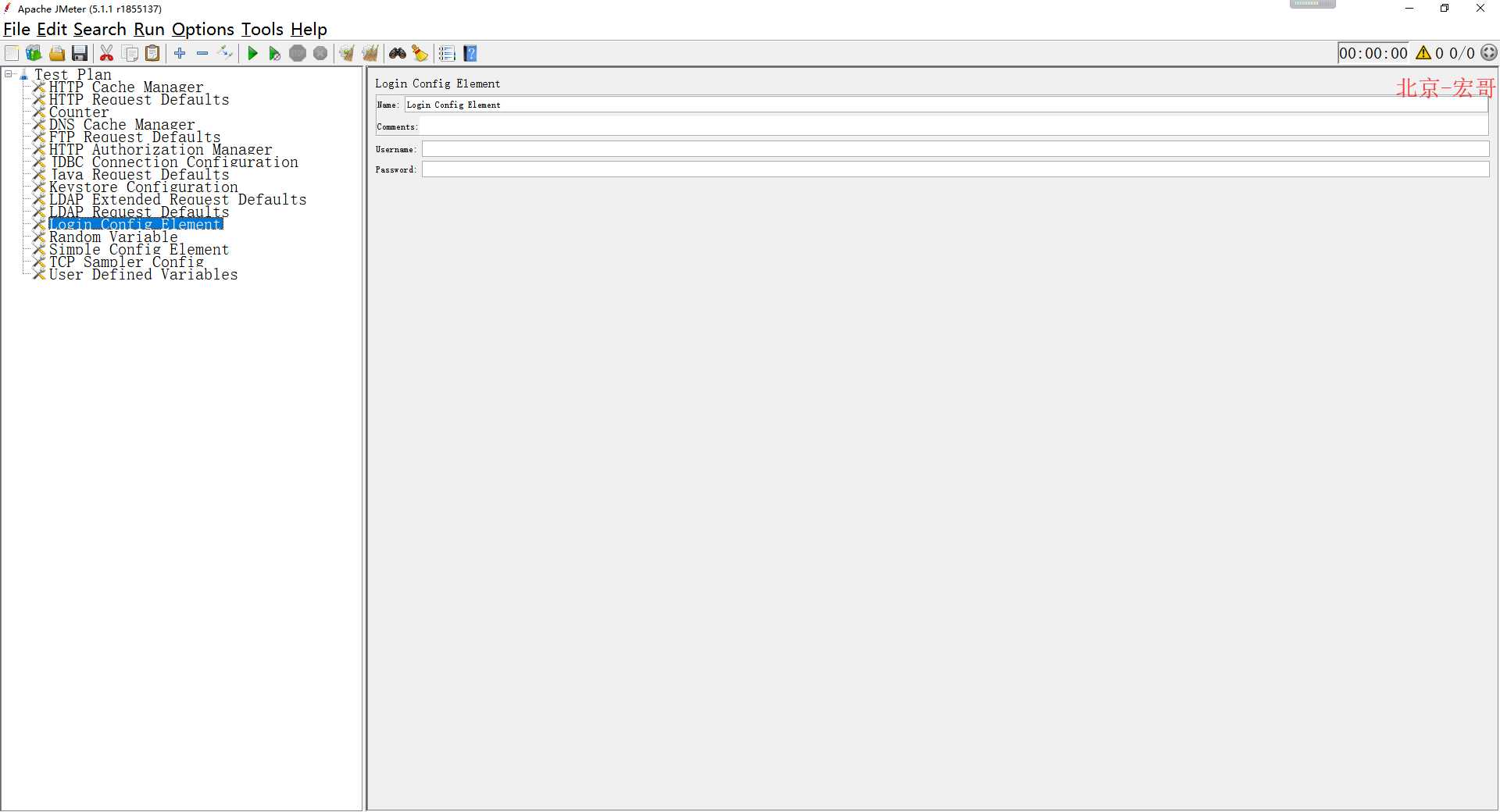
Task: Click the remote engine status icon
Action: pos(1489,53)
